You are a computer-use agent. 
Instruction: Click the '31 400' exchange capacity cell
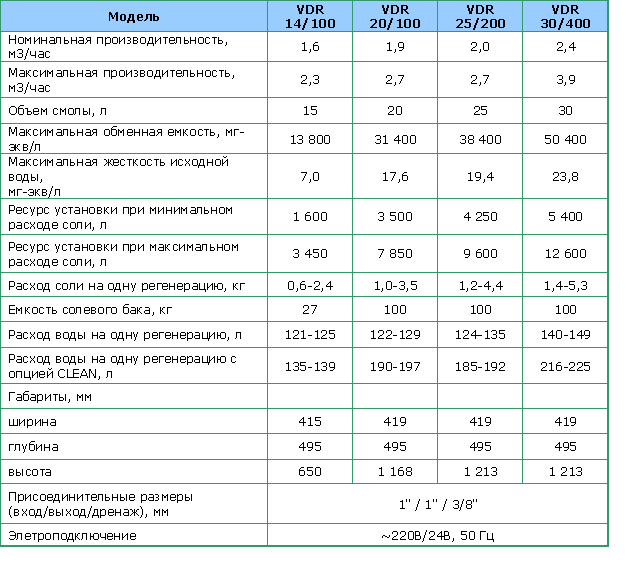[395, 139]
